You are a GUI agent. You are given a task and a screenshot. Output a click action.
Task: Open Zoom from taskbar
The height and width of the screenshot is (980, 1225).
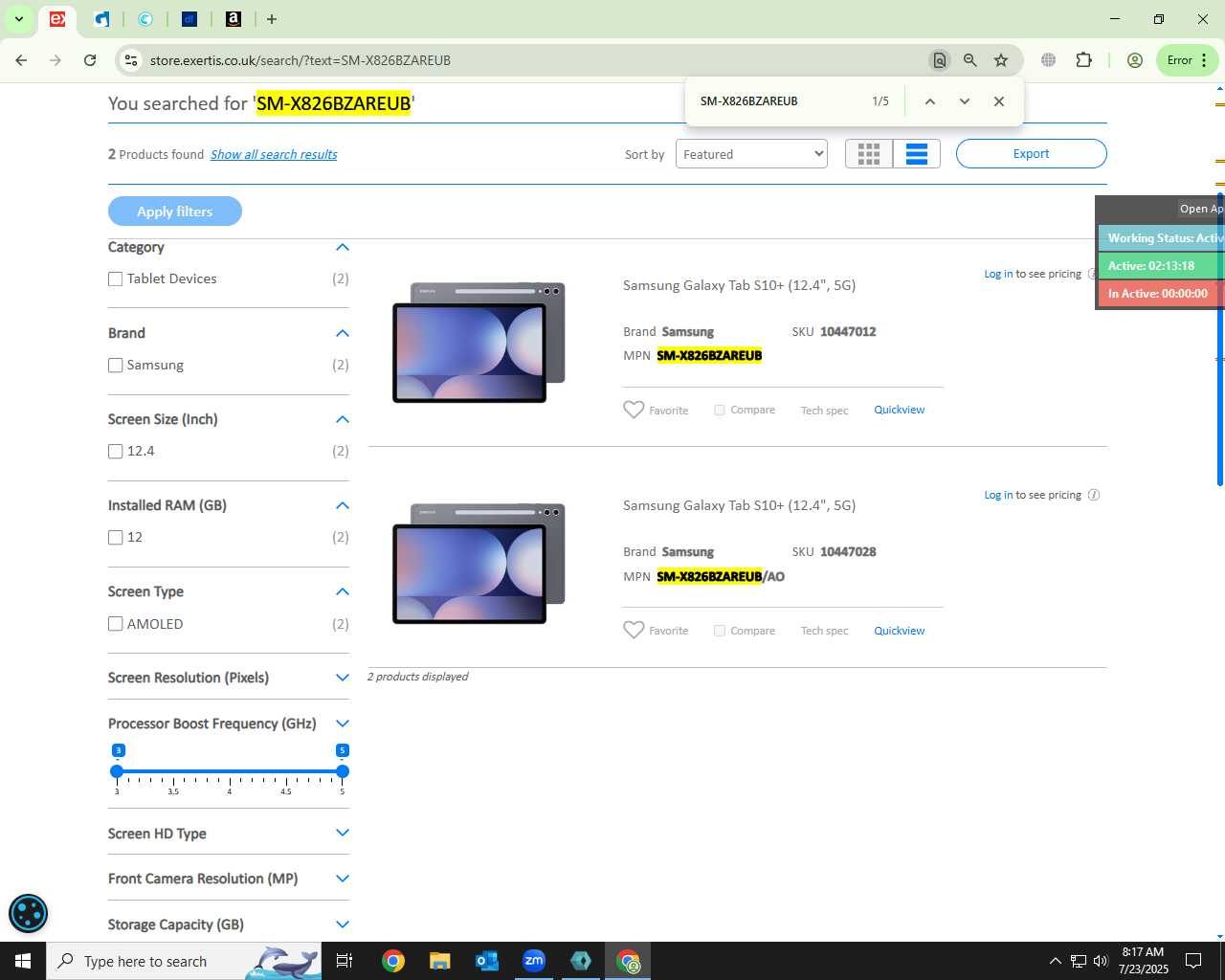pyautogui.click(x=534, y=961)
